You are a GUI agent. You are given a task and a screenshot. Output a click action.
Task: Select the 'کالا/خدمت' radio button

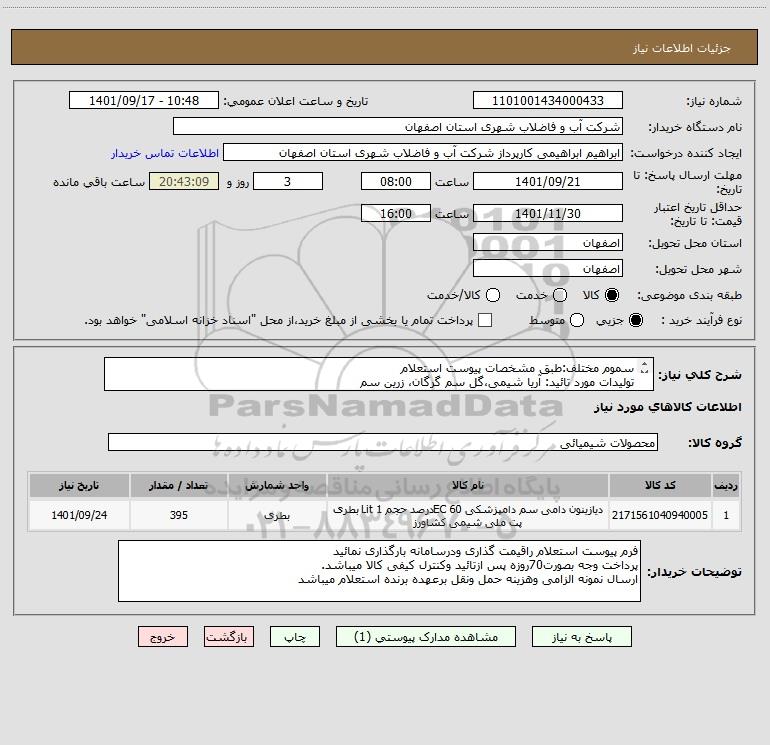[x=493, y=295]
